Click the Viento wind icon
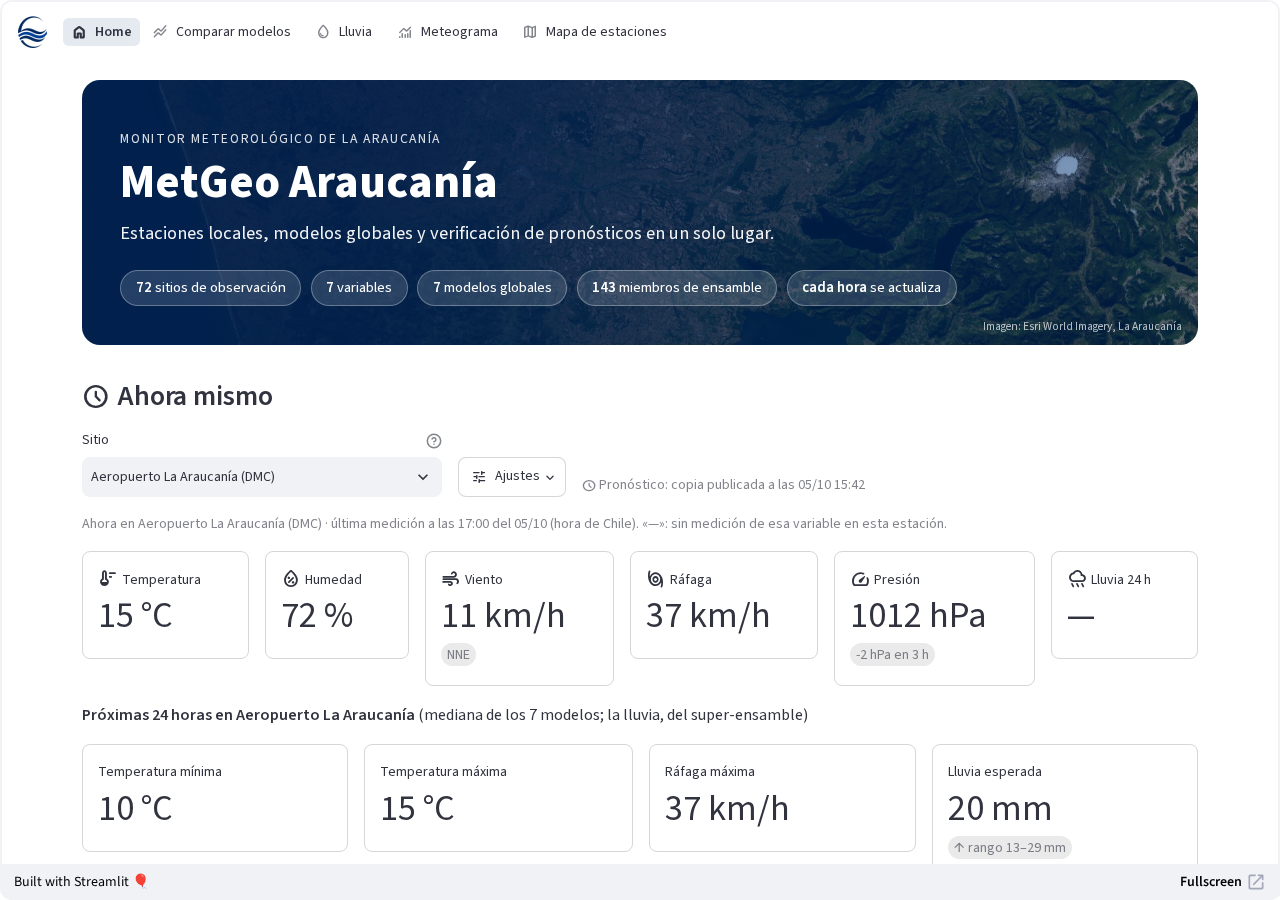Screen dimensions: 1280x900 coord(450,579)
